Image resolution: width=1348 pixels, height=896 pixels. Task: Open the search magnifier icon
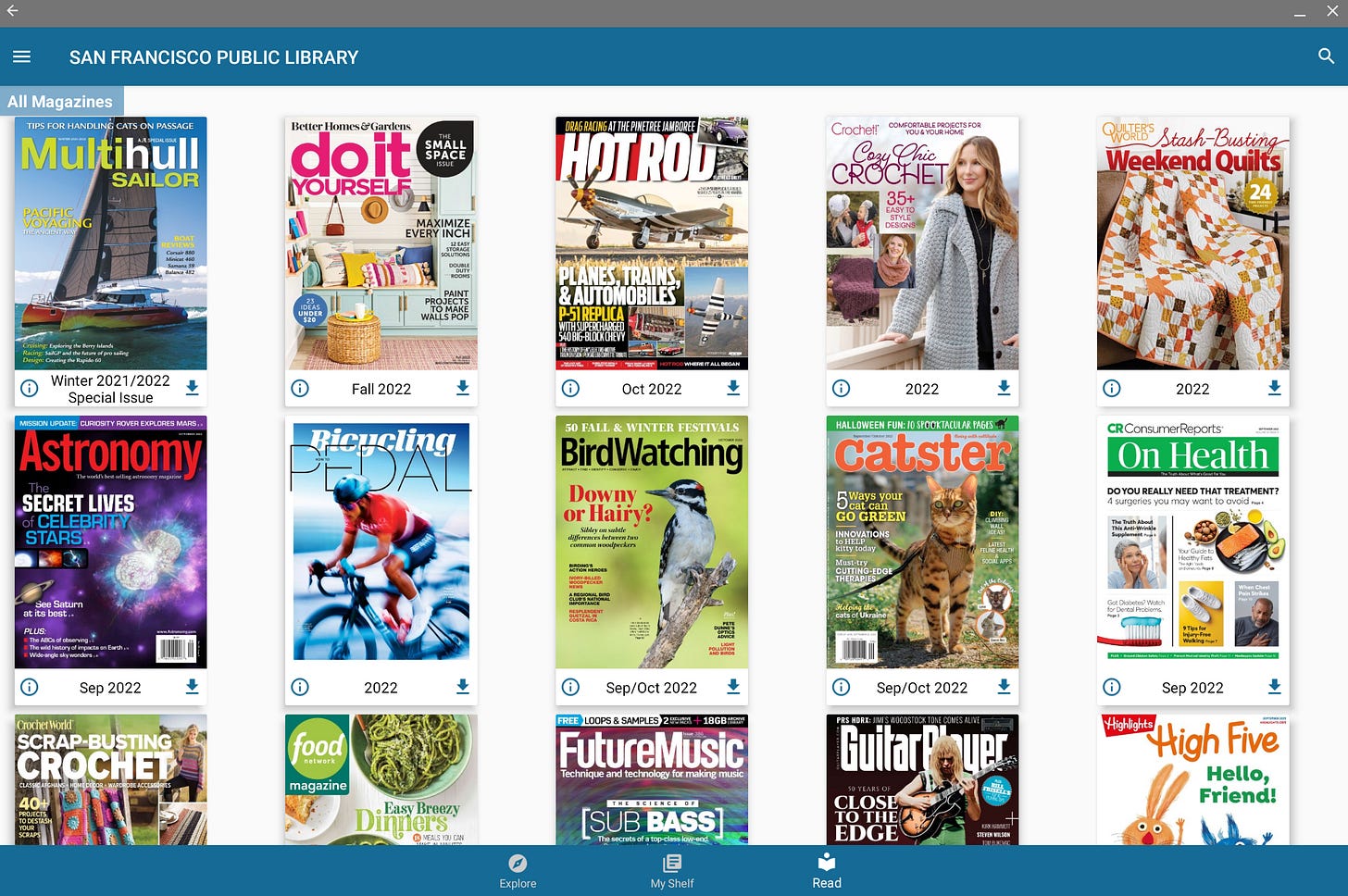[1326, 56]
